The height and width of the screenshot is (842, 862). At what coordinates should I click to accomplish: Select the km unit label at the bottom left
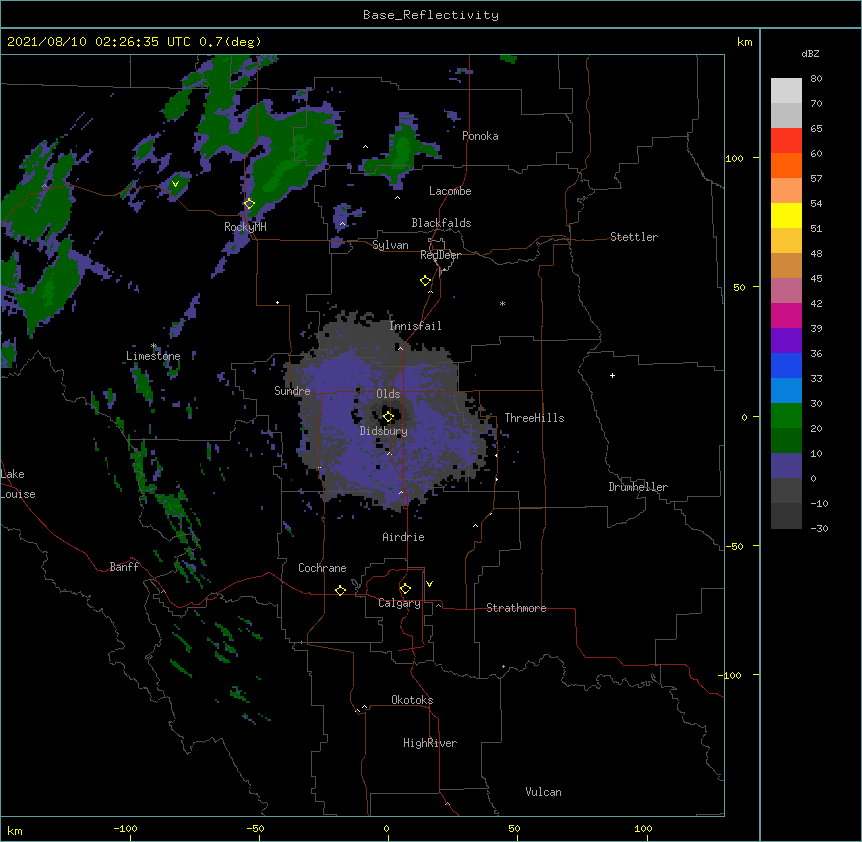(15, 830)
